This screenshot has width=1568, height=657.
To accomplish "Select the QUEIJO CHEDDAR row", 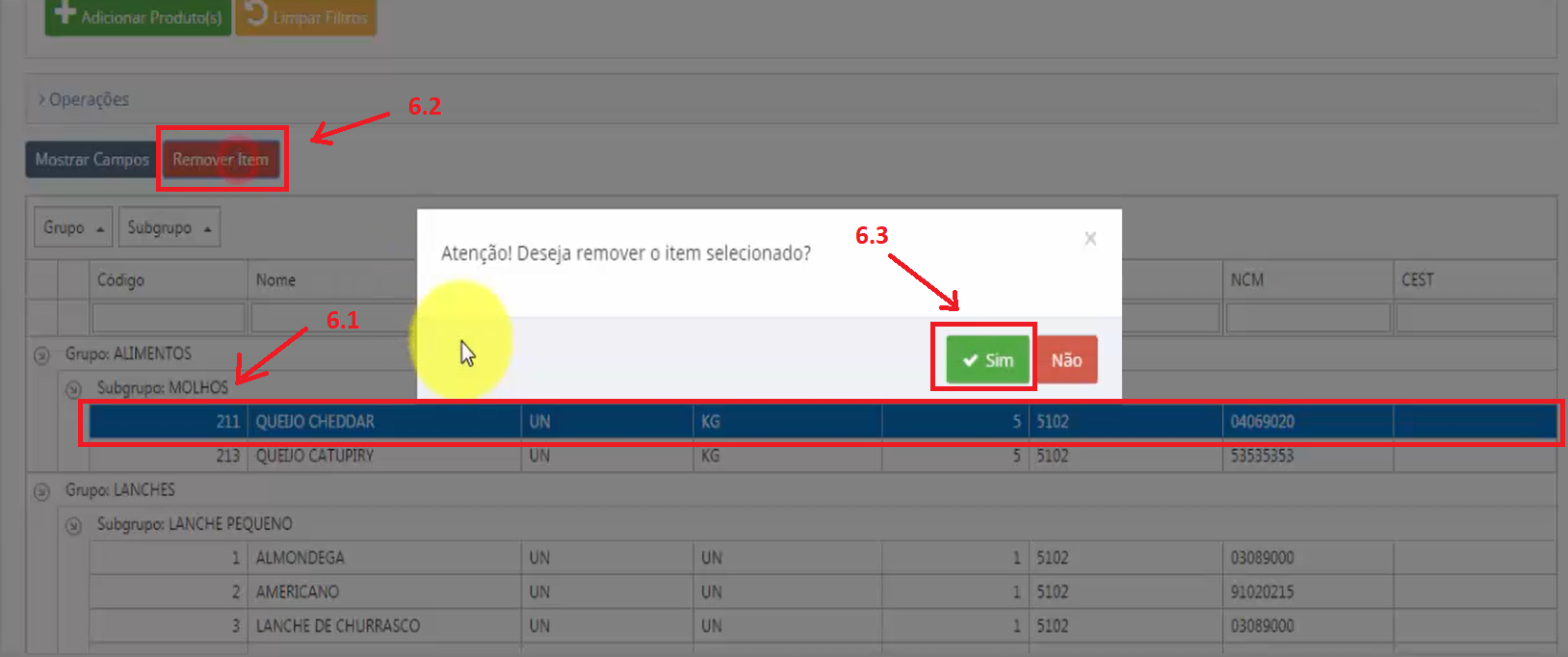I will coord(823,421).
